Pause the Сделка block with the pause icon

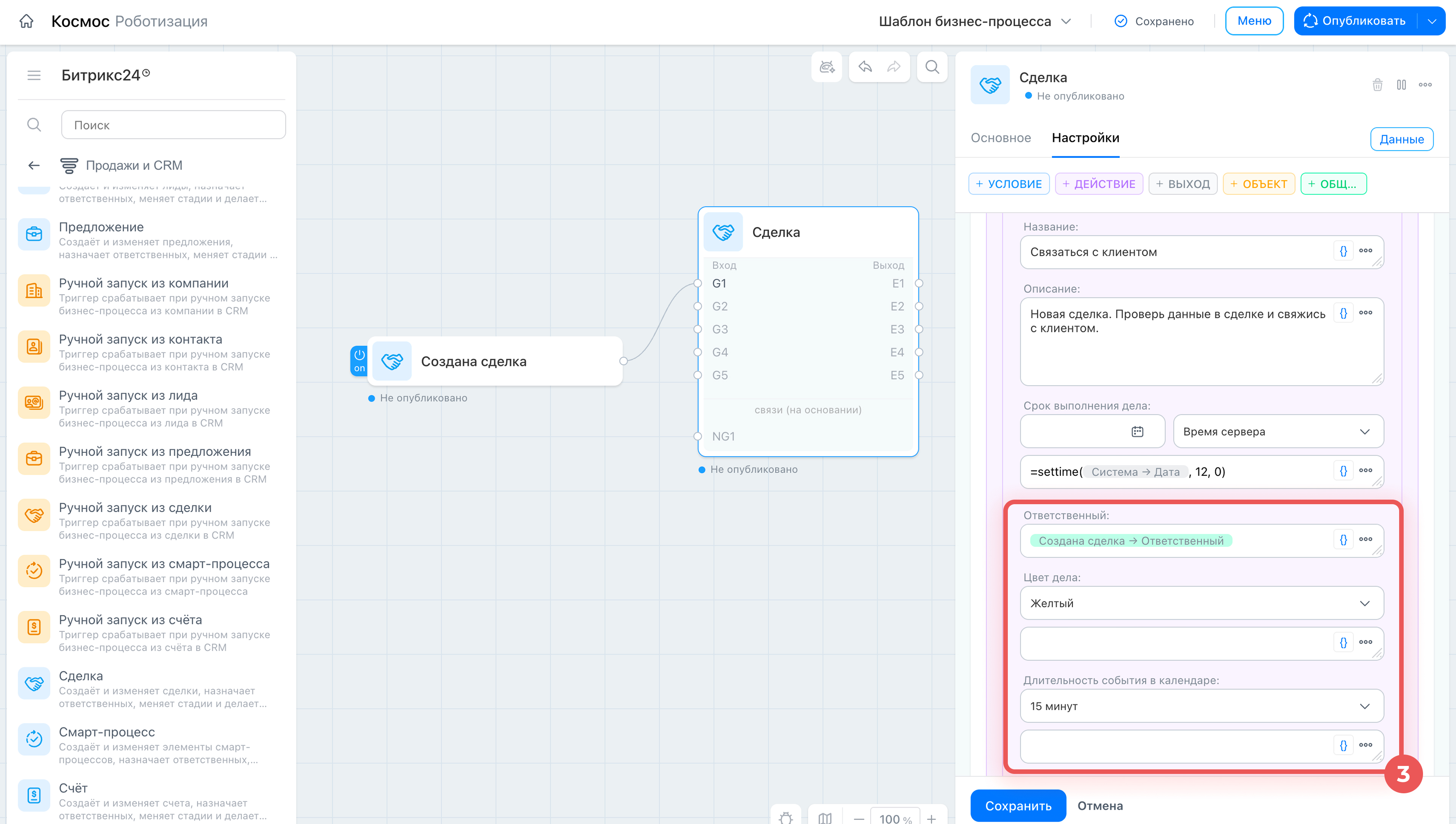pos(1402,85)
